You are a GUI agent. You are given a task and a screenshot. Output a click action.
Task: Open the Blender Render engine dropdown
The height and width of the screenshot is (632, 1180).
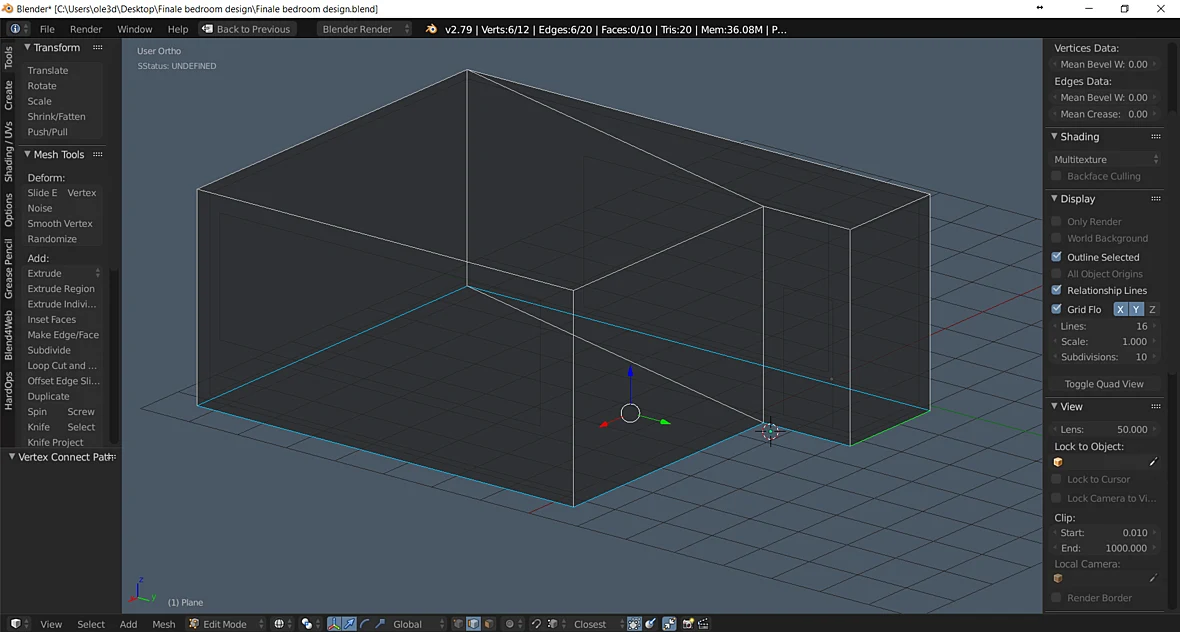coord(364,29)
